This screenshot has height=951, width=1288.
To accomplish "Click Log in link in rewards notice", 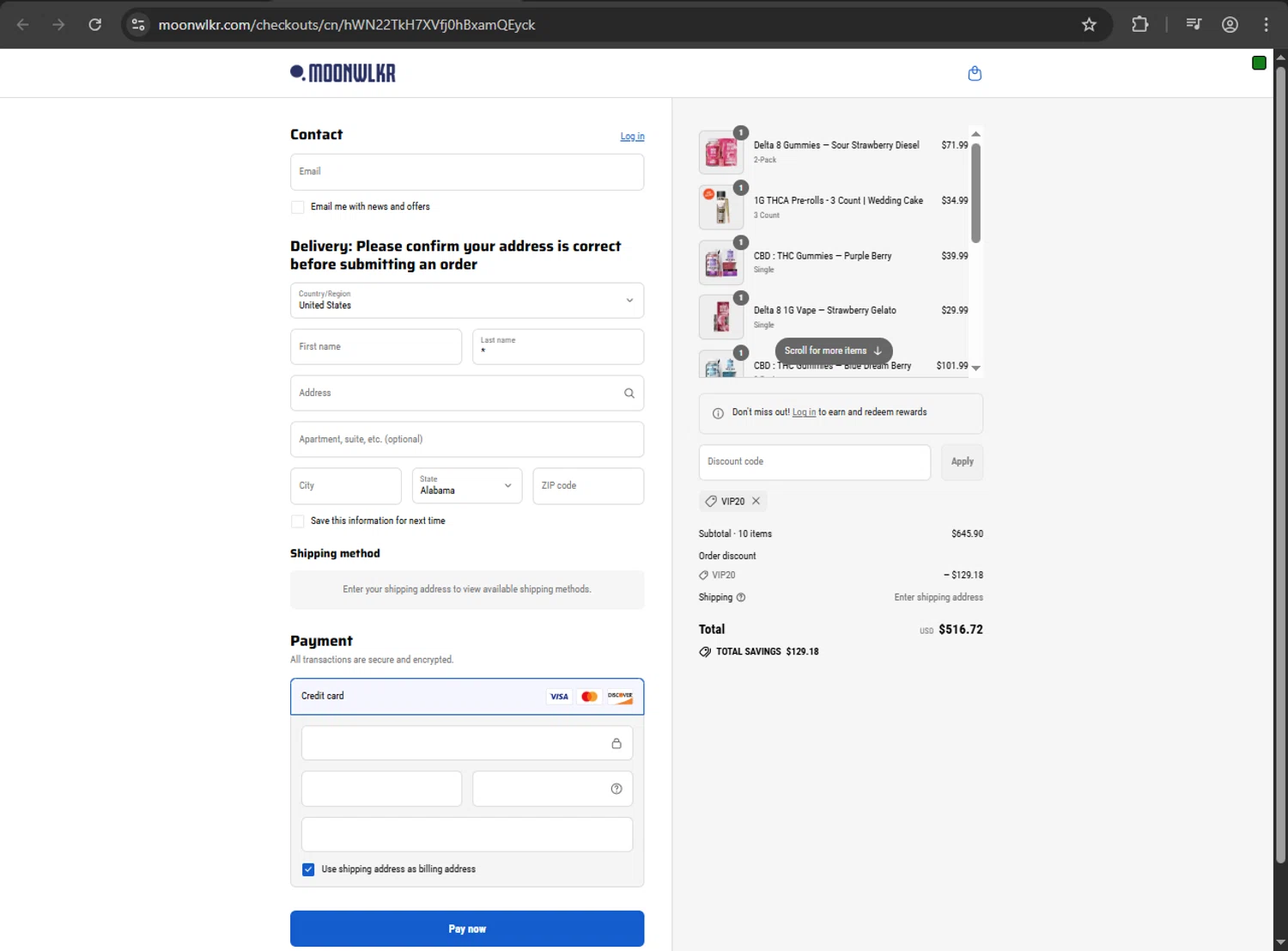I will point(804,412).
